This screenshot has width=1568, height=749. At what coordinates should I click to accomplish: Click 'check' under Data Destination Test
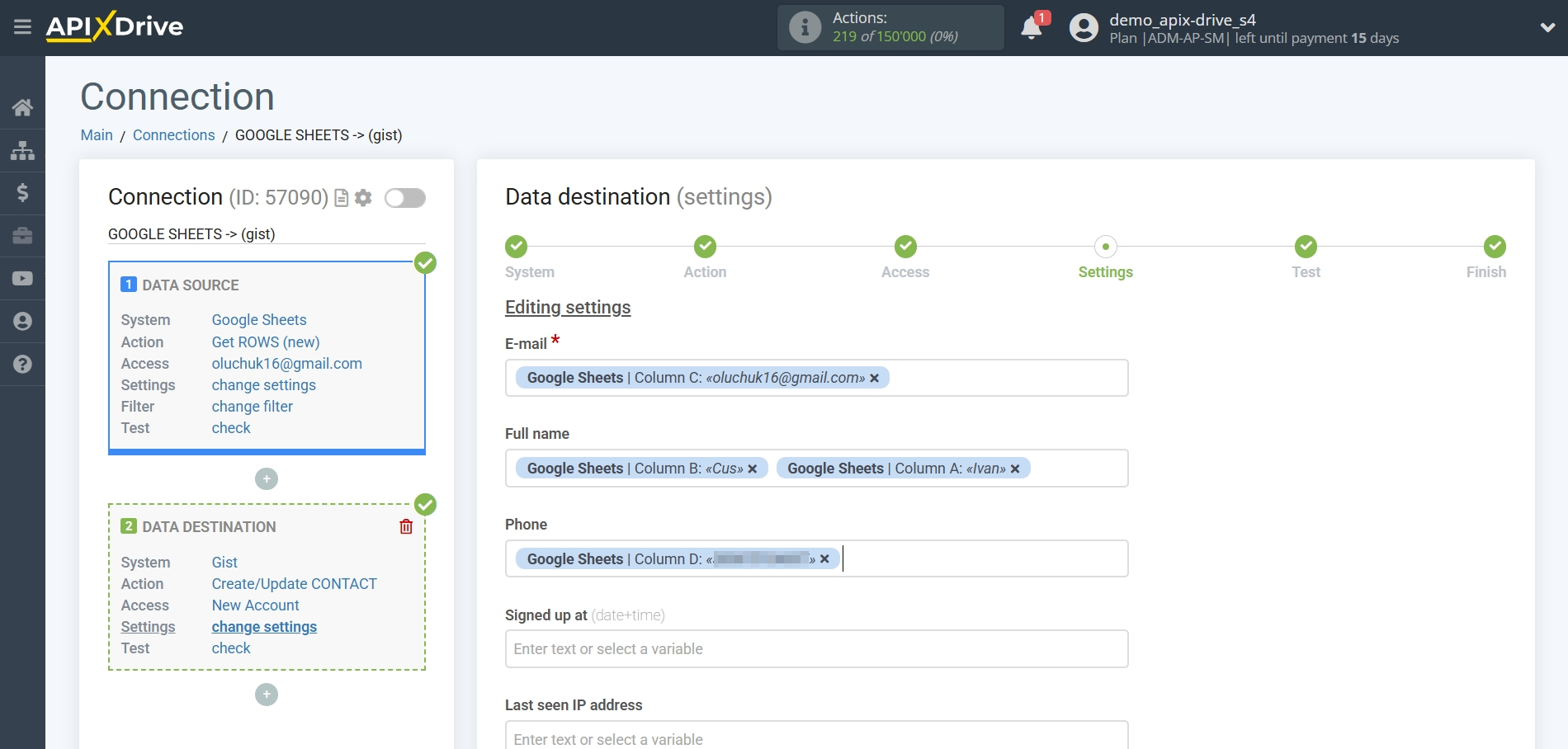pos(231,648)
